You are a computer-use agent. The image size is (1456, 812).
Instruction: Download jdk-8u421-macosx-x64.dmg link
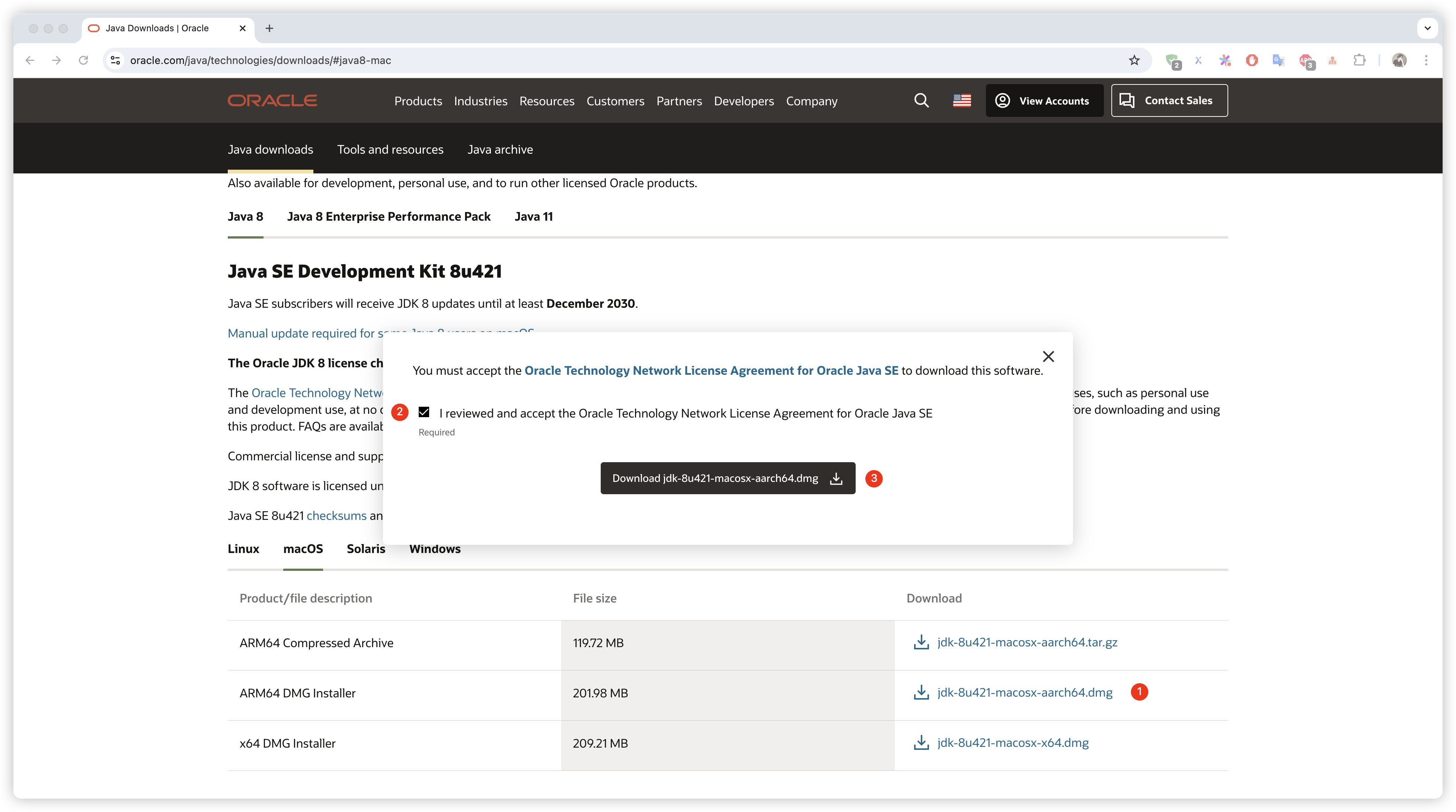point(1012,742)
